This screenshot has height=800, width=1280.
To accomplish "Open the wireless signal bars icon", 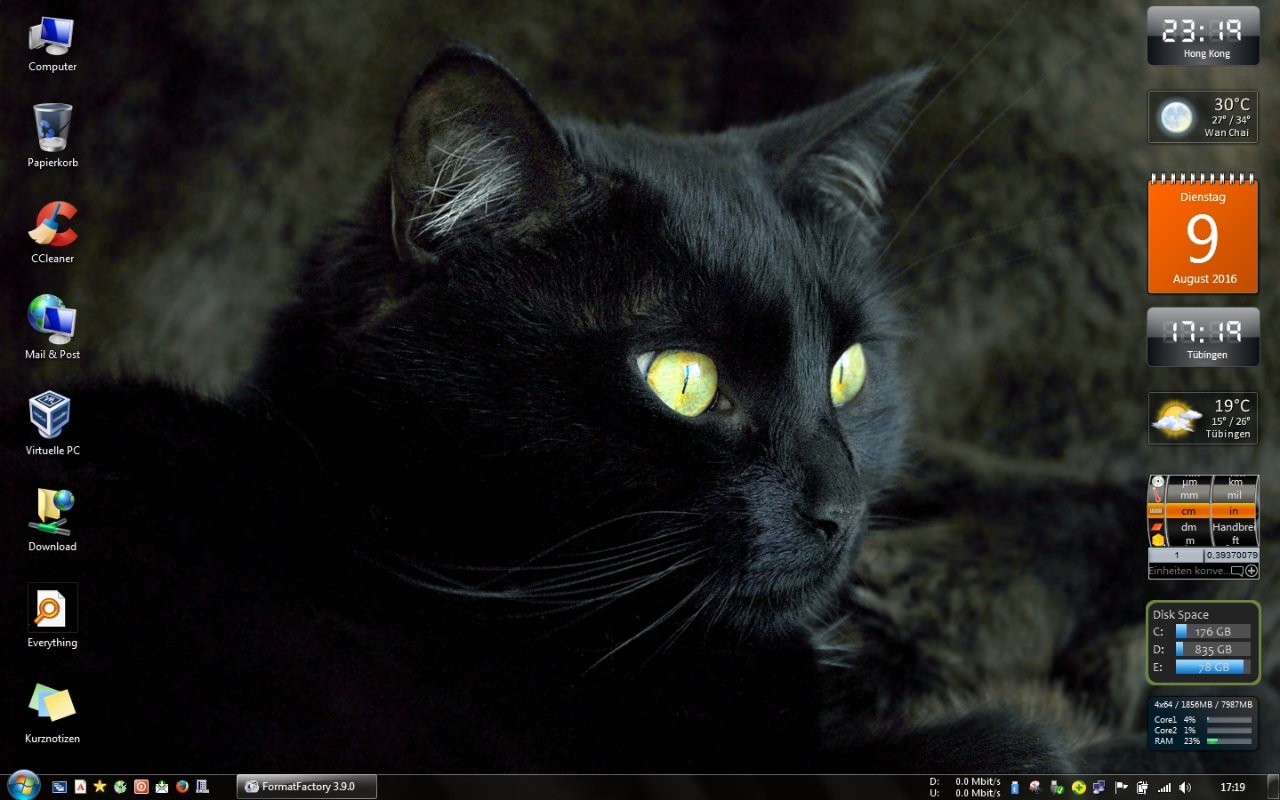I will pos(1164,788).
